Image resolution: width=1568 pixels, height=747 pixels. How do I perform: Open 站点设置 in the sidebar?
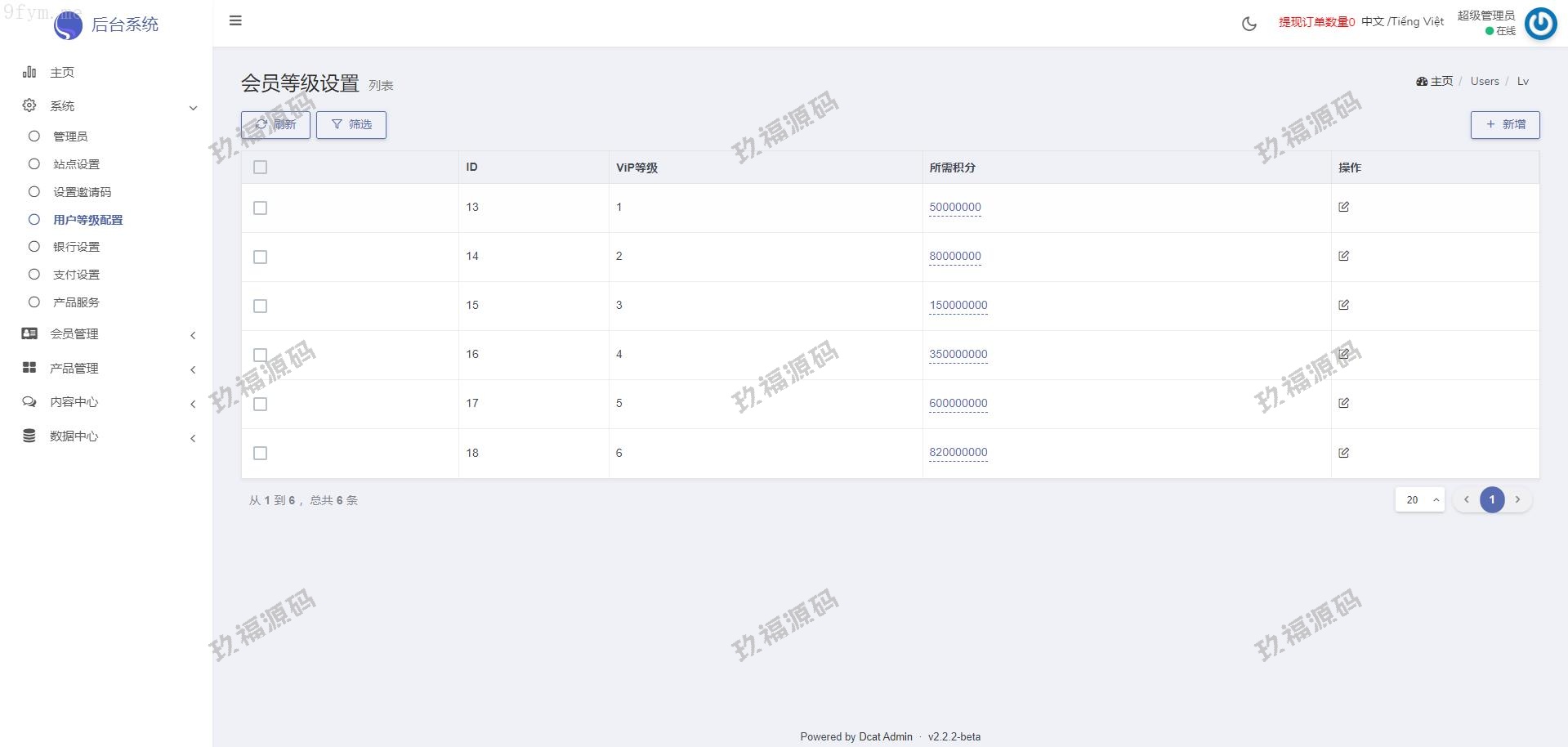[76, 164]
